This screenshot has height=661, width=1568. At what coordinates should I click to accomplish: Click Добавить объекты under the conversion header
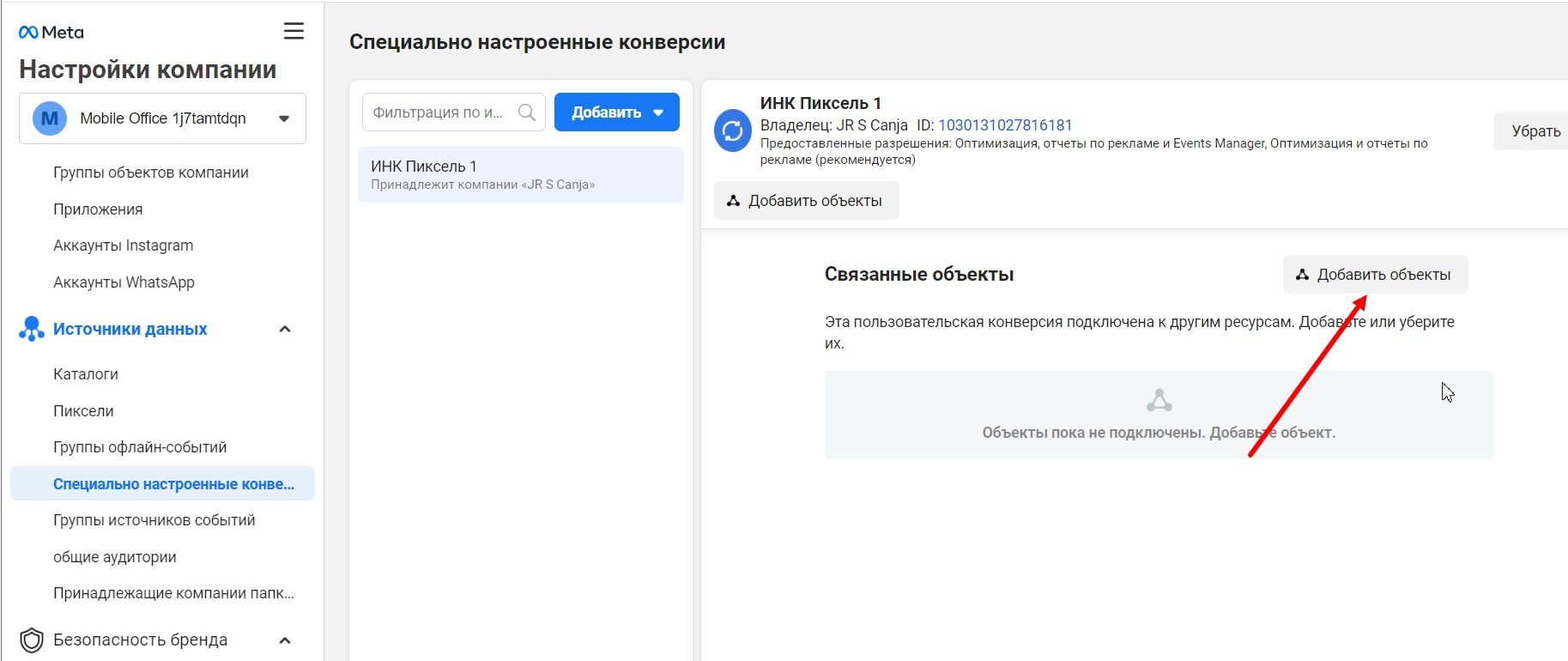tap(806, 201)
